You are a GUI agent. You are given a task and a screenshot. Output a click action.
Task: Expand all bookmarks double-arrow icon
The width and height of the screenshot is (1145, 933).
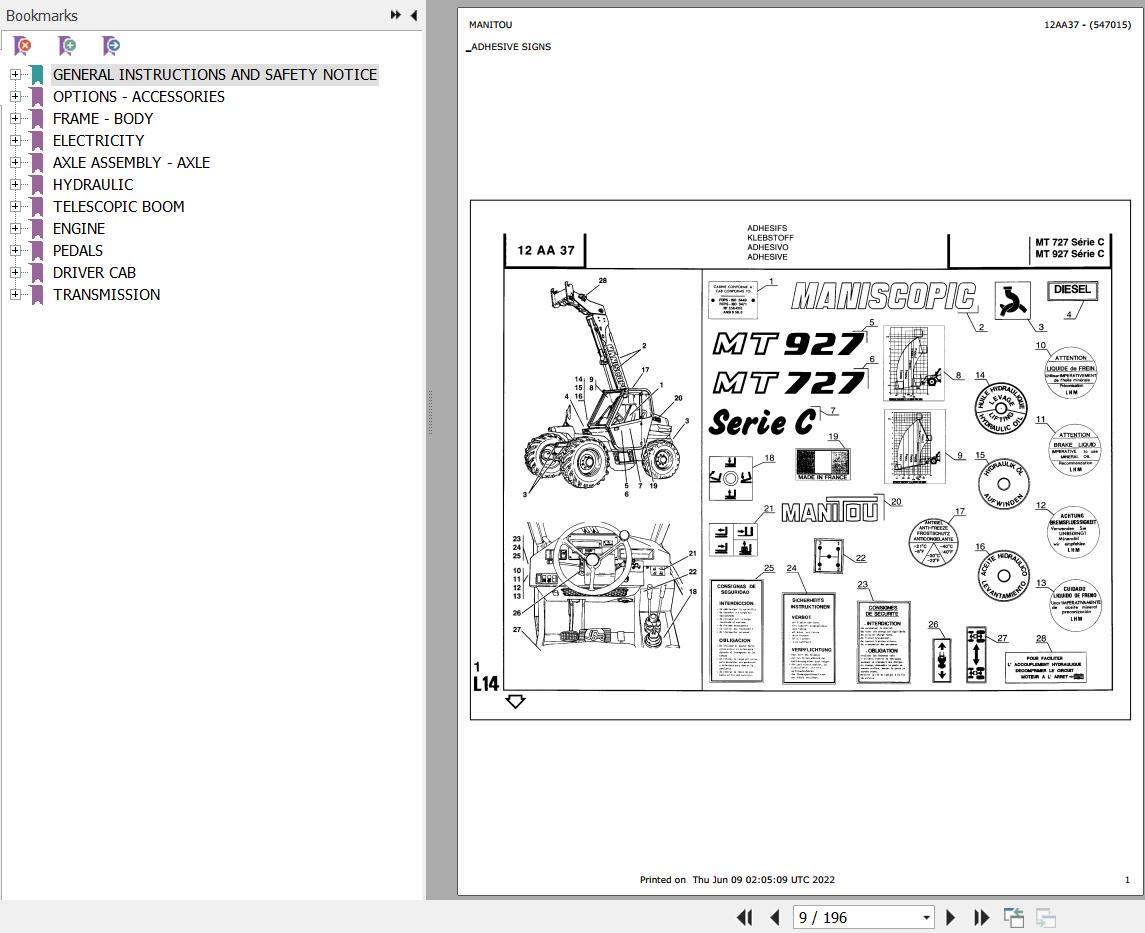click(x=396, y=15)
